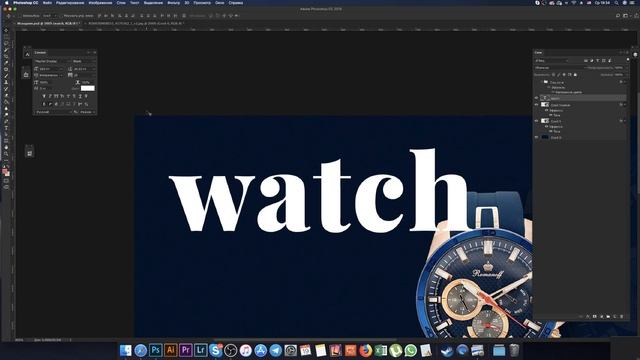
Task: Click the lock all layer icon
Action: (576, 75)
